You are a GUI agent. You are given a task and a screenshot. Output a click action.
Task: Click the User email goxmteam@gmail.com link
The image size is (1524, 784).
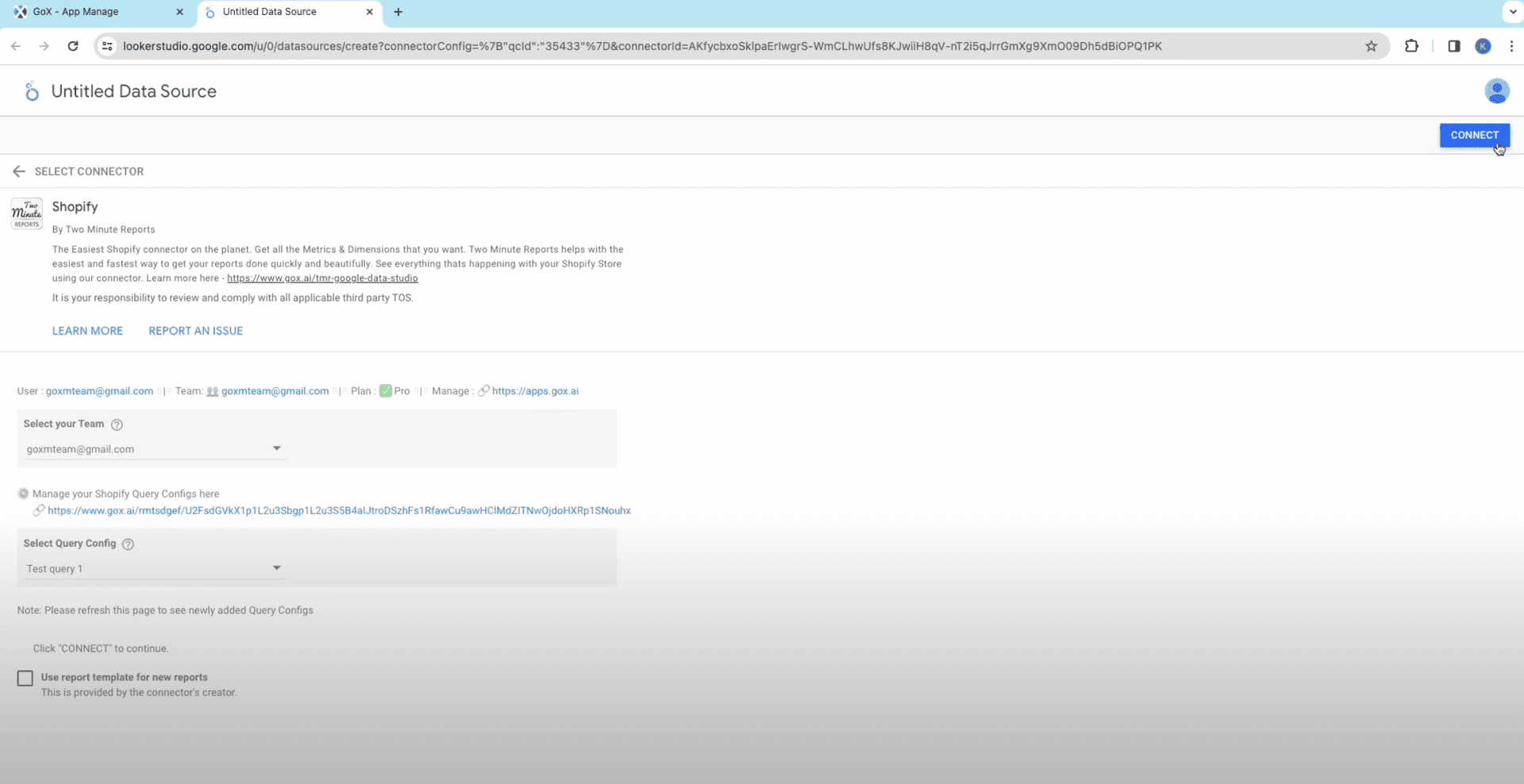99,391
